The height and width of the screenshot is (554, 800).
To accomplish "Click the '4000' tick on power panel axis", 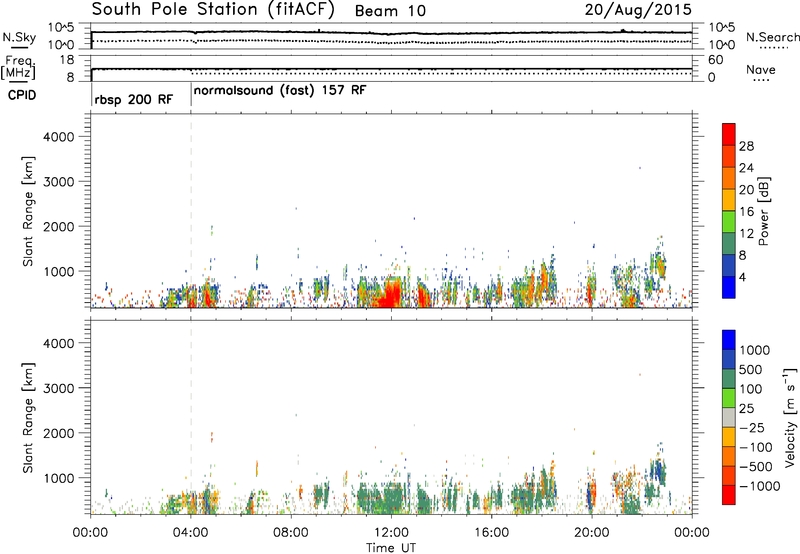I will pyautogui.click(x=58, y=137).
